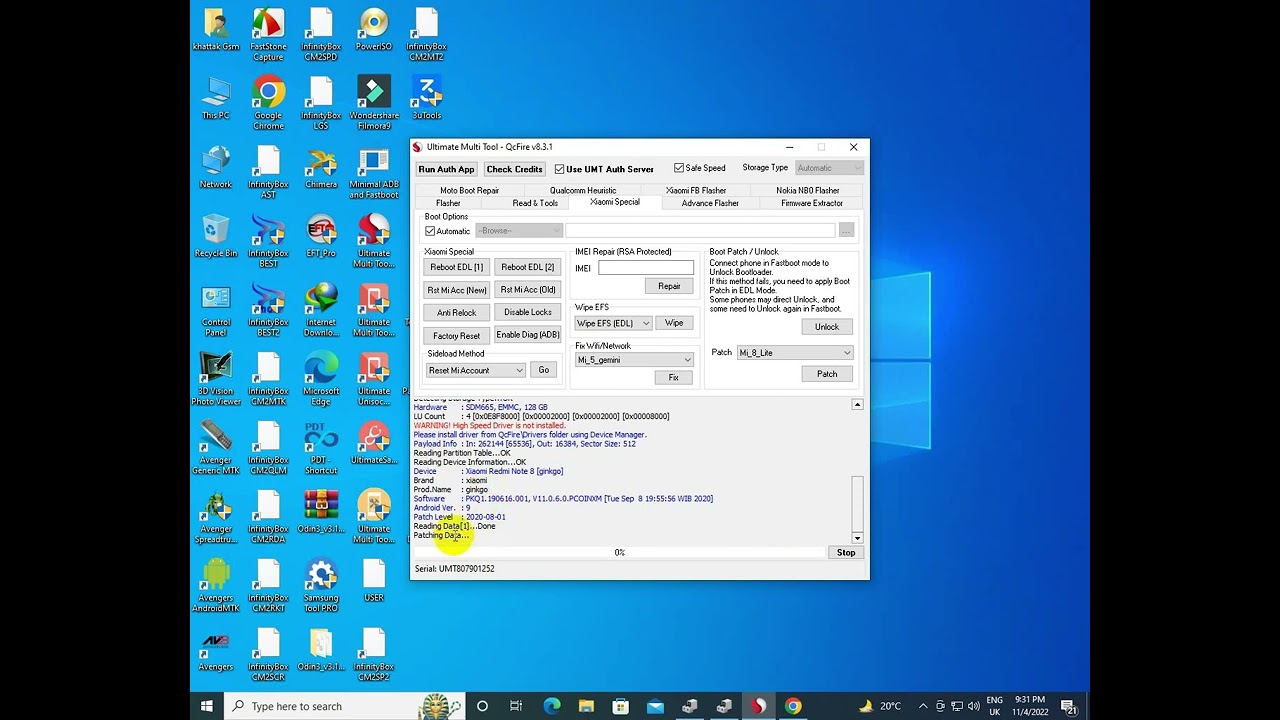Open This PC desktop icon
Screen dimensions: 1280x720
click(x=216, y=99)
